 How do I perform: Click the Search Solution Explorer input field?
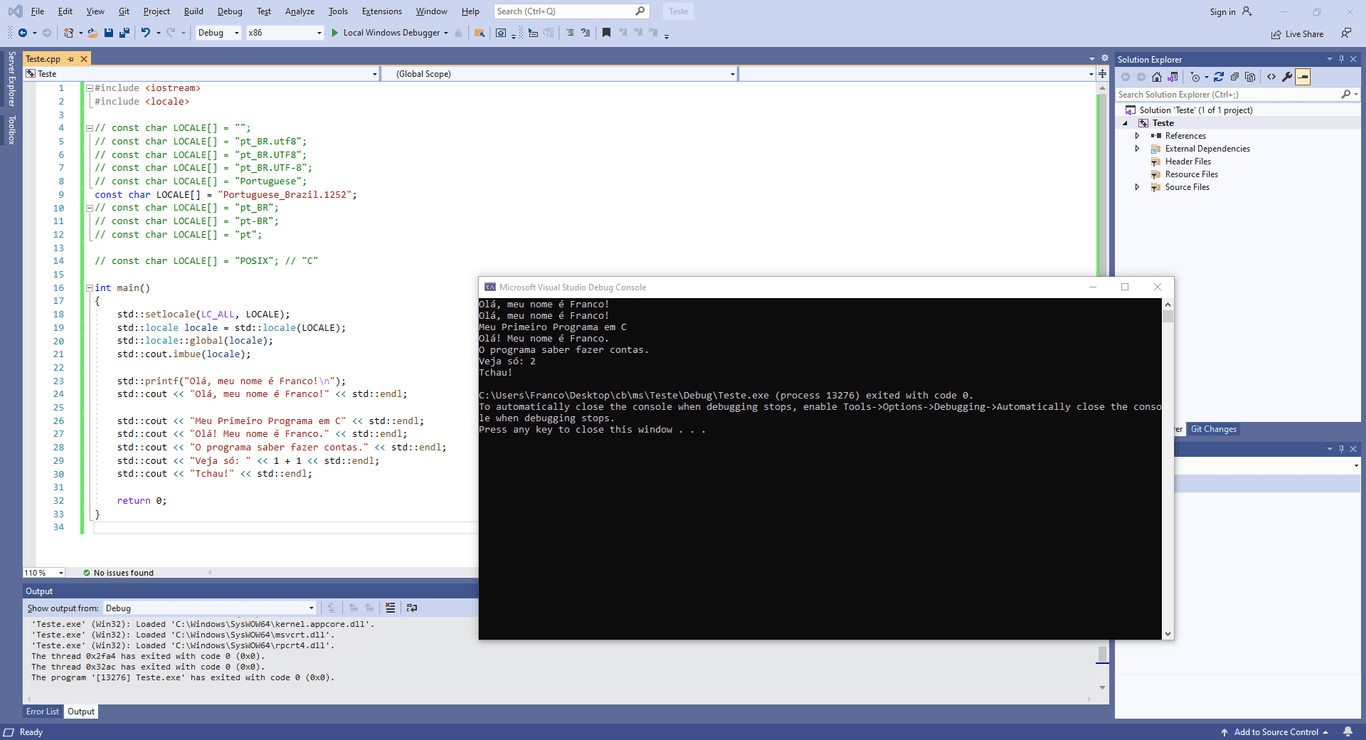click(1220, 93)
